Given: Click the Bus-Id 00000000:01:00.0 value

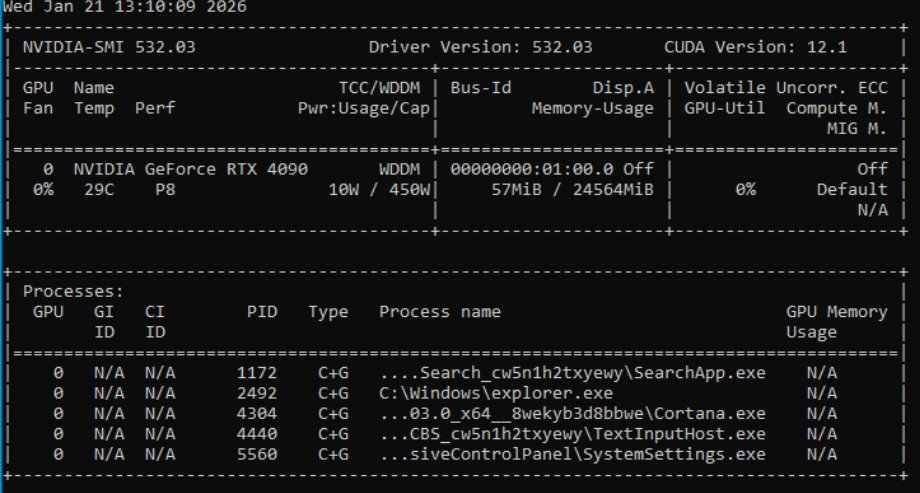Looking at the screenshot, I should point(533,170).
